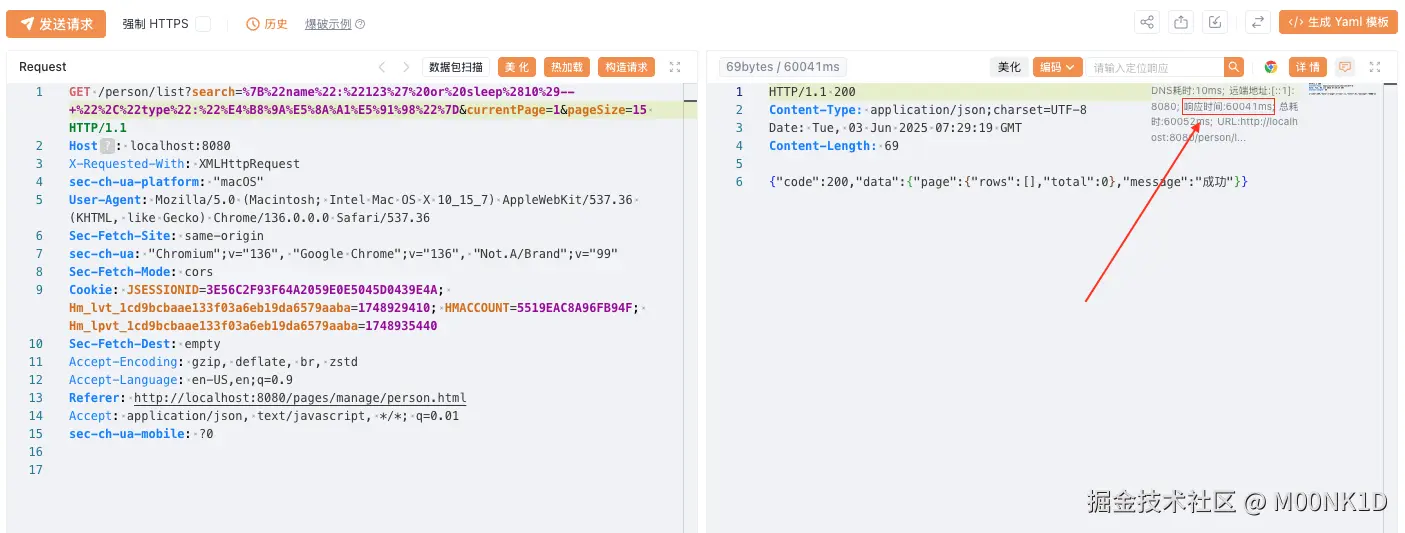Screen dimensions: 1405x533
Task: Toggle the 强制 HTTPS checkbox
Action: 203,24
